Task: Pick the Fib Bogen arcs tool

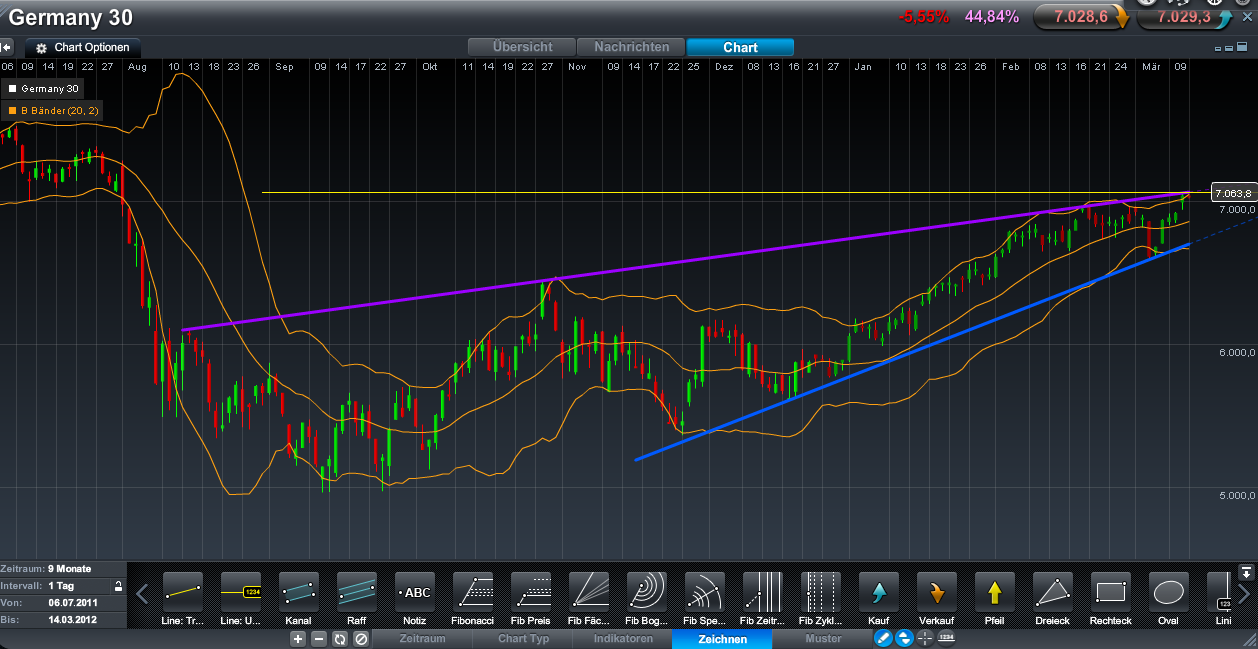Action: coord(647,591)
